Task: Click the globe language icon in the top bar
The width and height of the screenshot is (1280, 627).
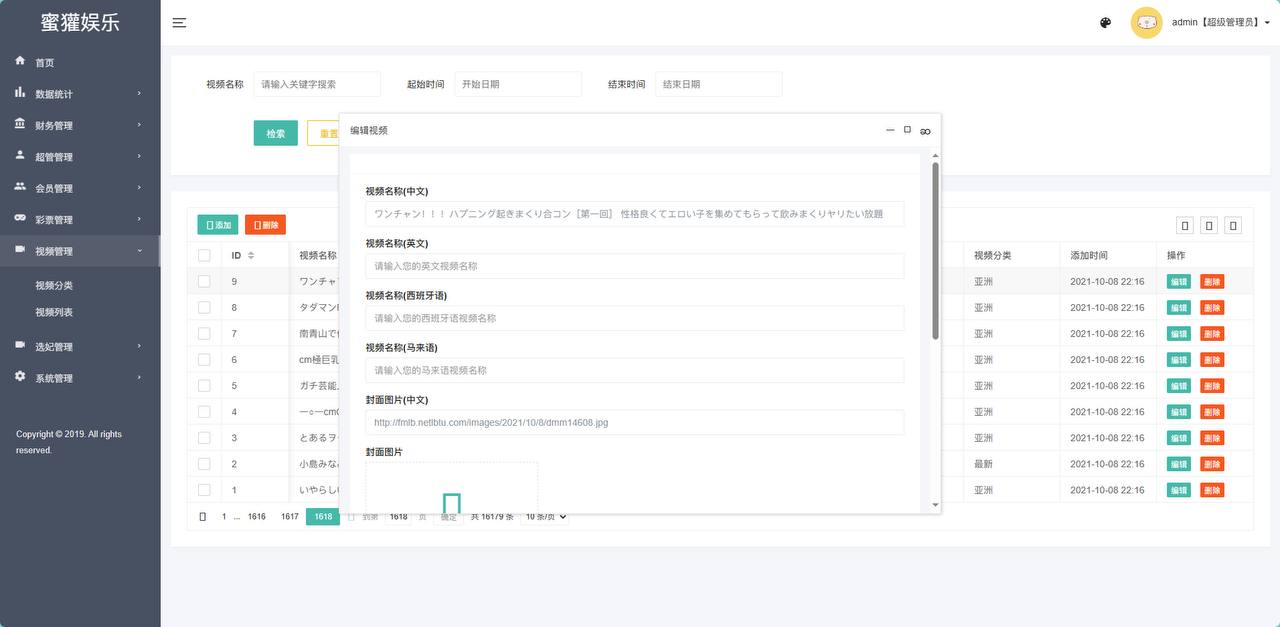Action: pyautogui.click(x=1104, y=22)
